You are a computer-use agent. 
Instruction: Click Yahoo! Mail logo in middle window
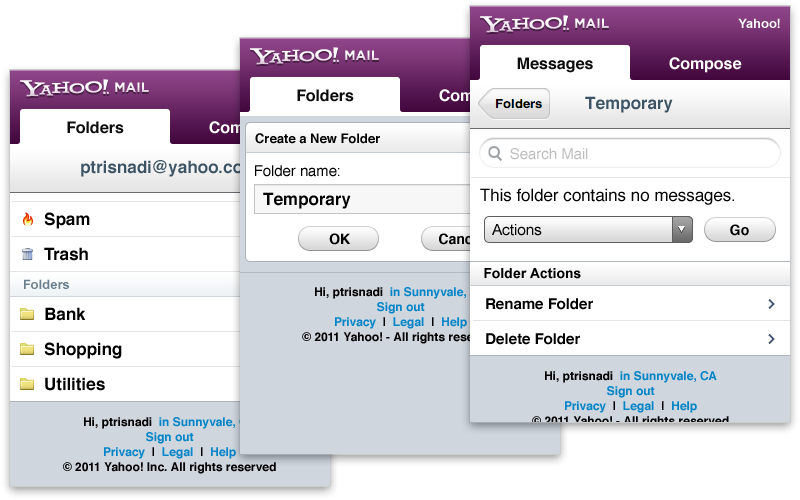coord(314,55)
